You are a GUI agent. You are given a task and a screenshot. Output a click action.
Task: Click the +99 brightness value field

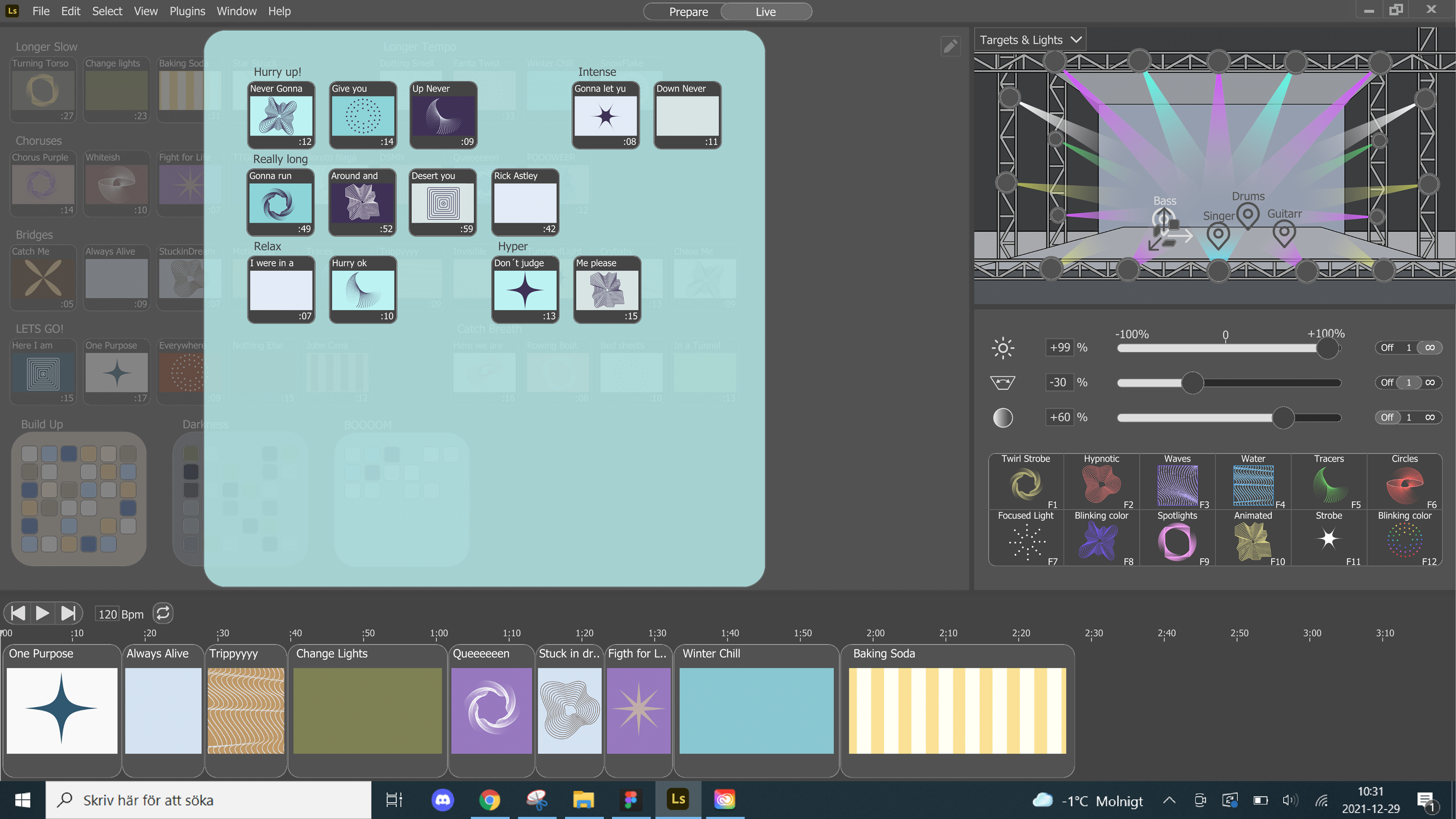[x=1060, y=348]
